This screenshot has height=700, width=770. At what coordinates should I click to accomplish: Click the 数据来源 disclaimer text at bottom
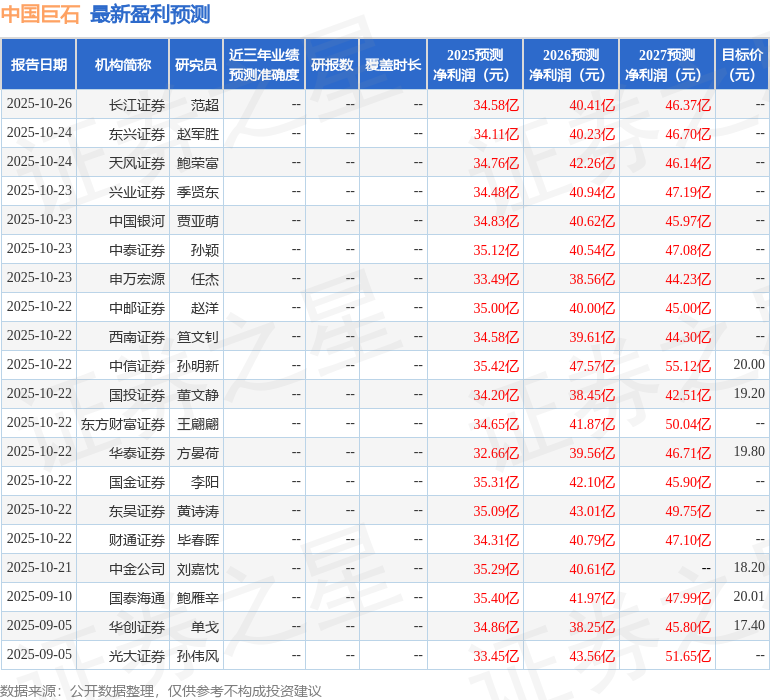point(160,690)
